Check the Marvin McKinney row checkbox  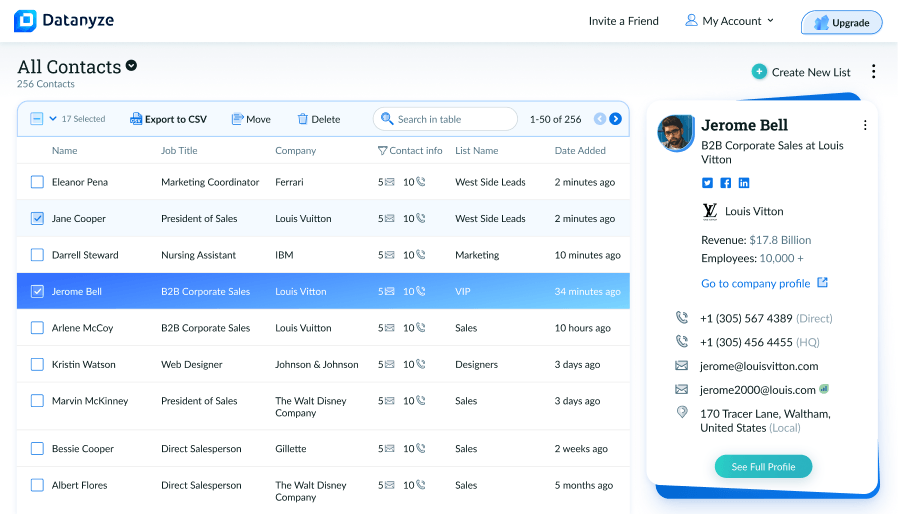coord(37,401)
